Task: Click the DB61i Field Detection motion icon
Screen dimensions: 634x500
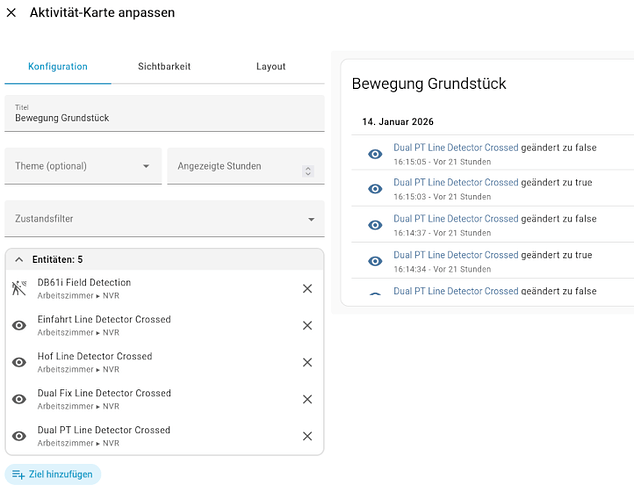Action: (x=19, y=288)
